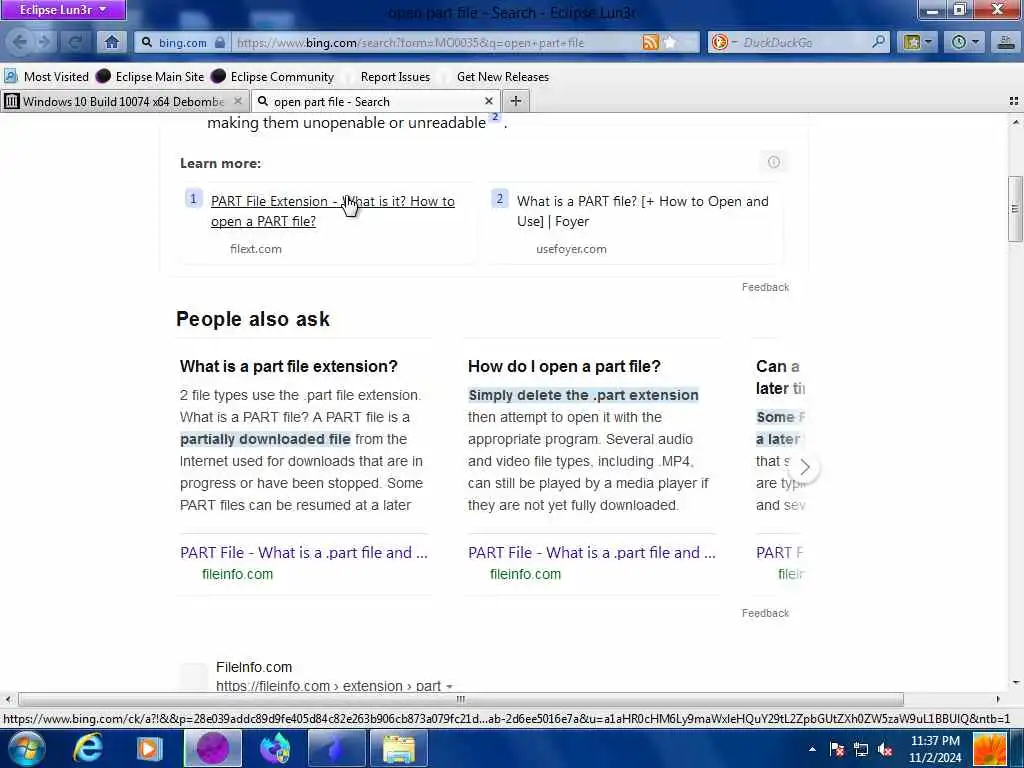The image size is (1024, 768).
Task: Go forward to the next page
Action: point(44,42)
